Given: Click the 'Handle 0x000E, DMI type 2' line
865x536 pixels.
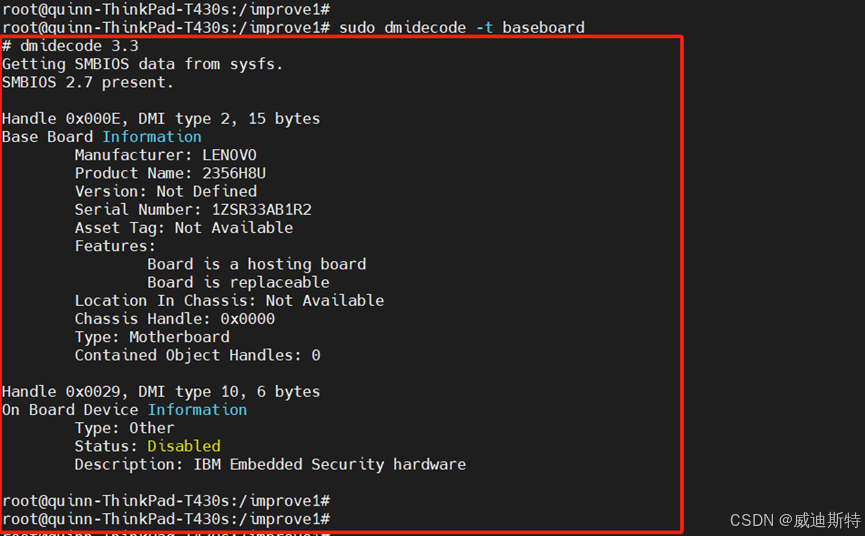Looking at the screenshot, I should click(x=161, y=119).
